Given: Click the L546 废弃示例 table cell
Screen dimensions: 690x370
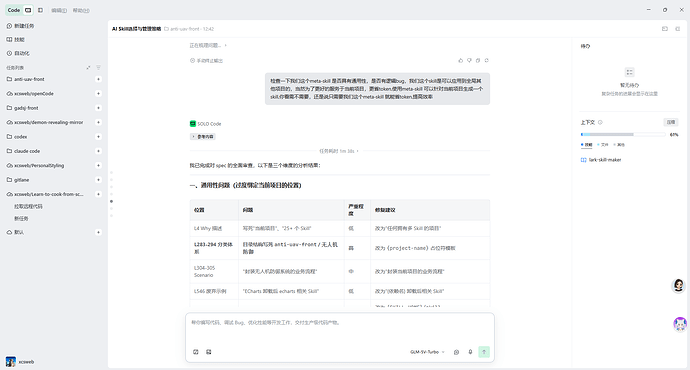Looking at the screenshot, I should (x=214, y=291).
